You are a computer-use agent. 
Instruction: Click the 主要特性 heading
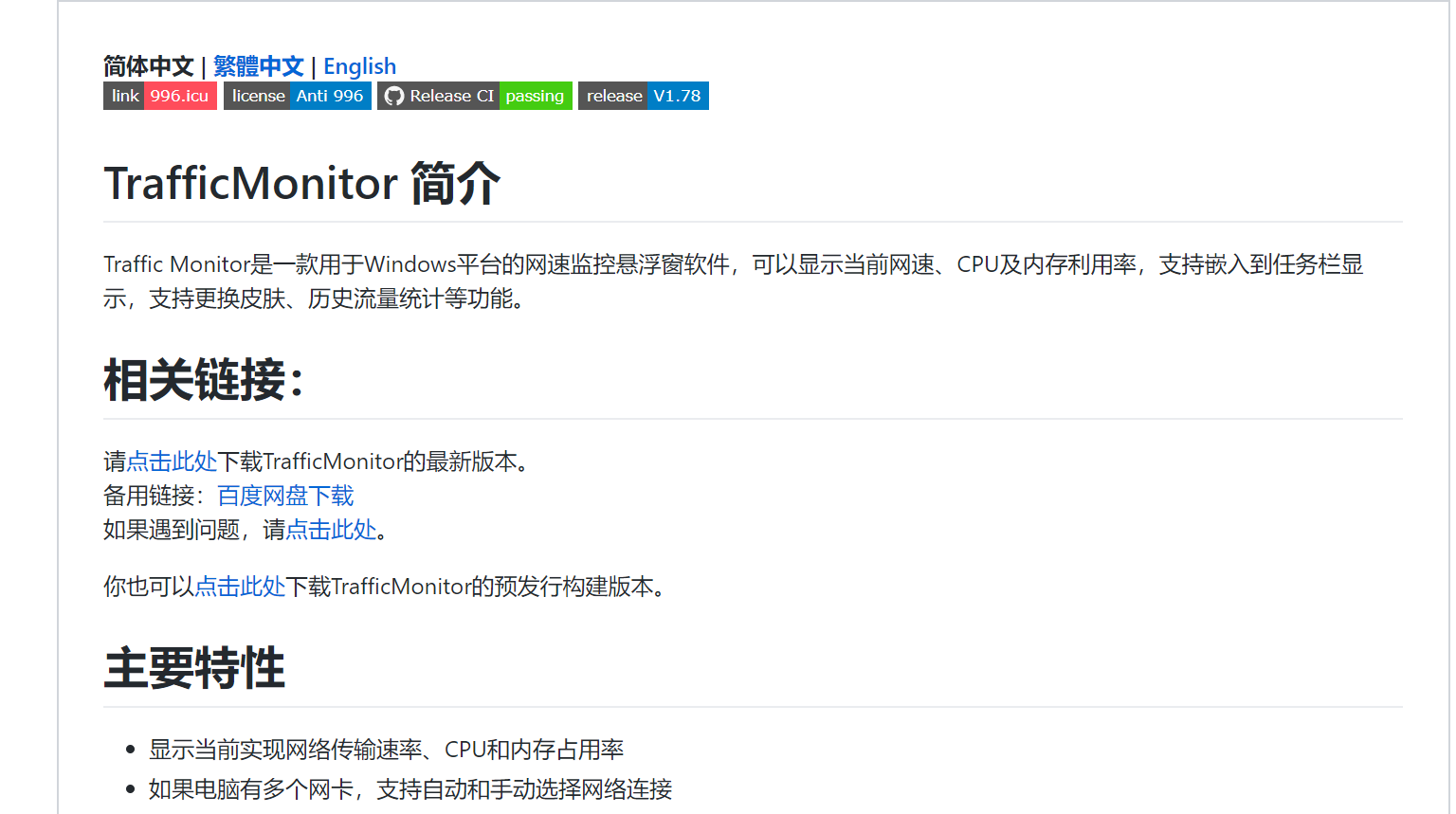(x=194, y=668)
